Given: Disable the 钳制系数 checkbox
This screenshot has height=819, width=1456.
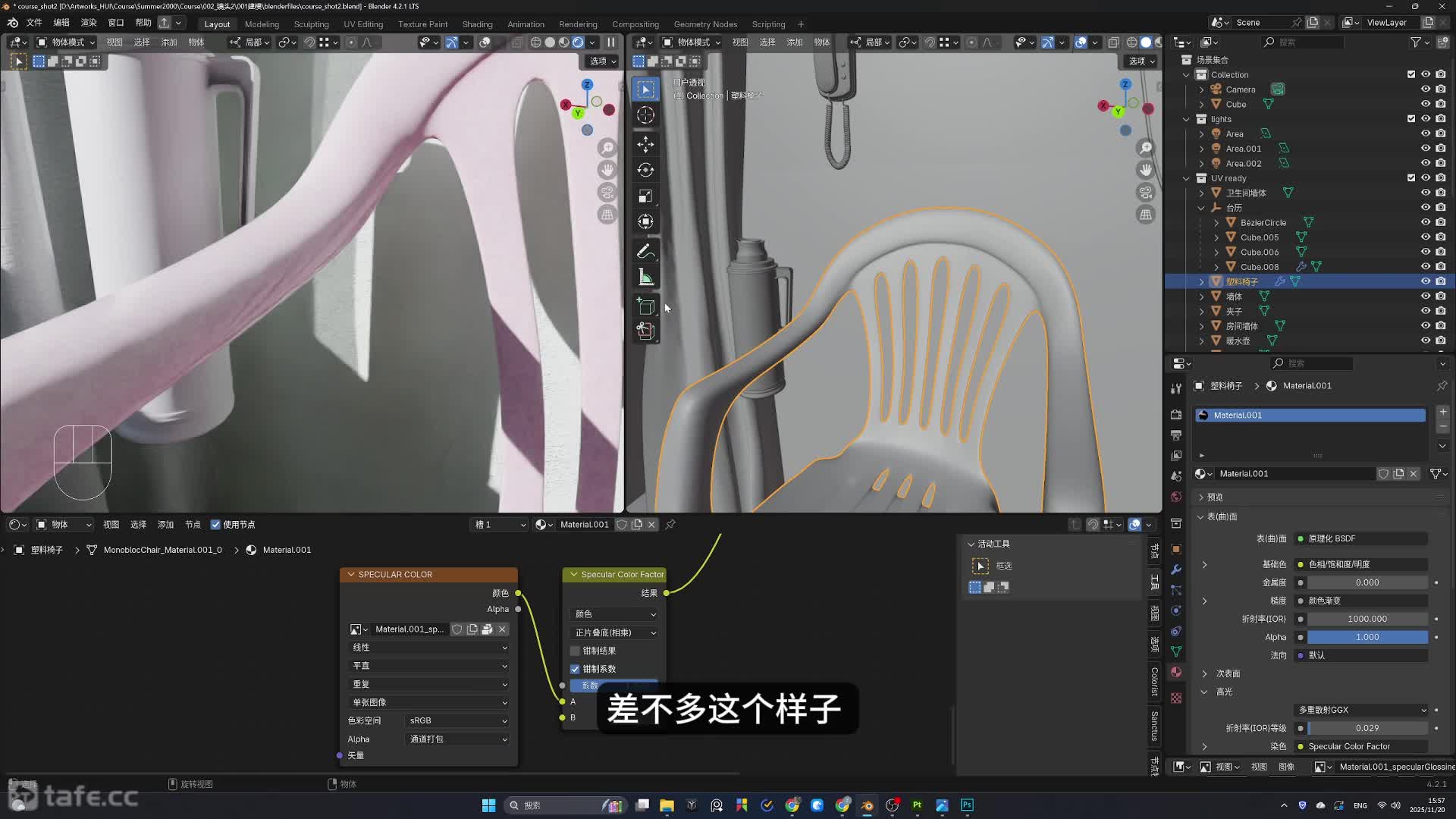Looking at the screenshot, I should pyautogui.click(x=575, y=669).
